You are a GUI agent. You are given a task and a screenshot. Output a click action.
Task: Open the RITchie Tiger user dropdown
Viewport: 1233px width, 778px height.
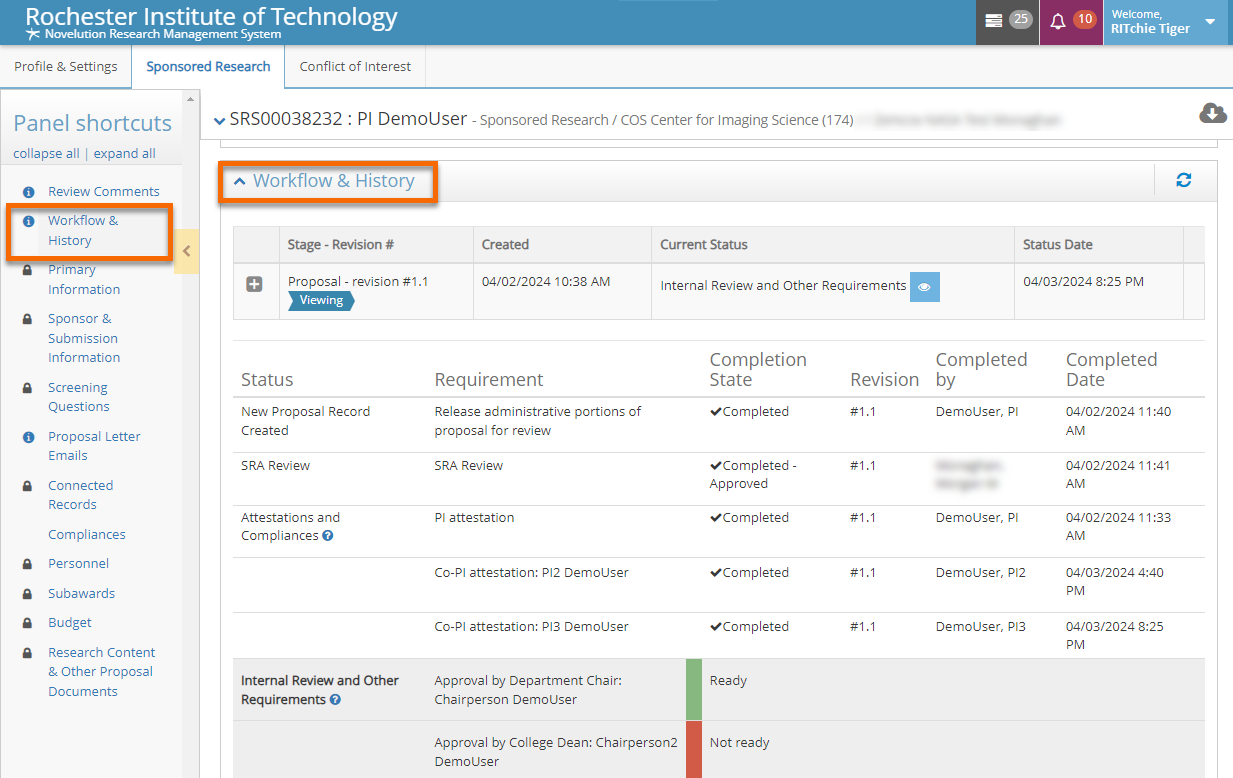(x=1210, y=22)
